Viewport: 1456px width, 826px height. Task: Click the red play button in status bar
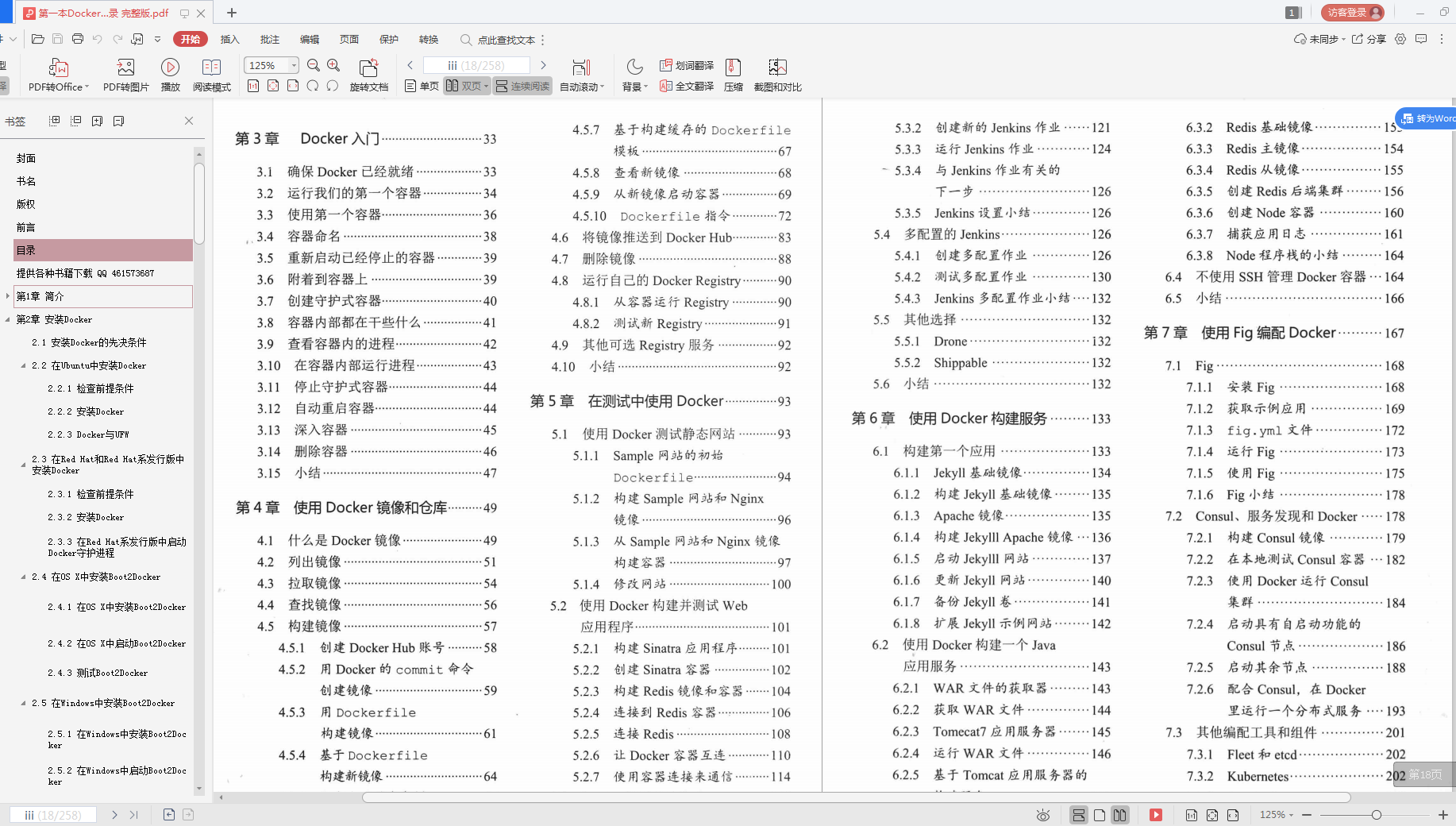pyautogui.click(x=1156, y=815)
